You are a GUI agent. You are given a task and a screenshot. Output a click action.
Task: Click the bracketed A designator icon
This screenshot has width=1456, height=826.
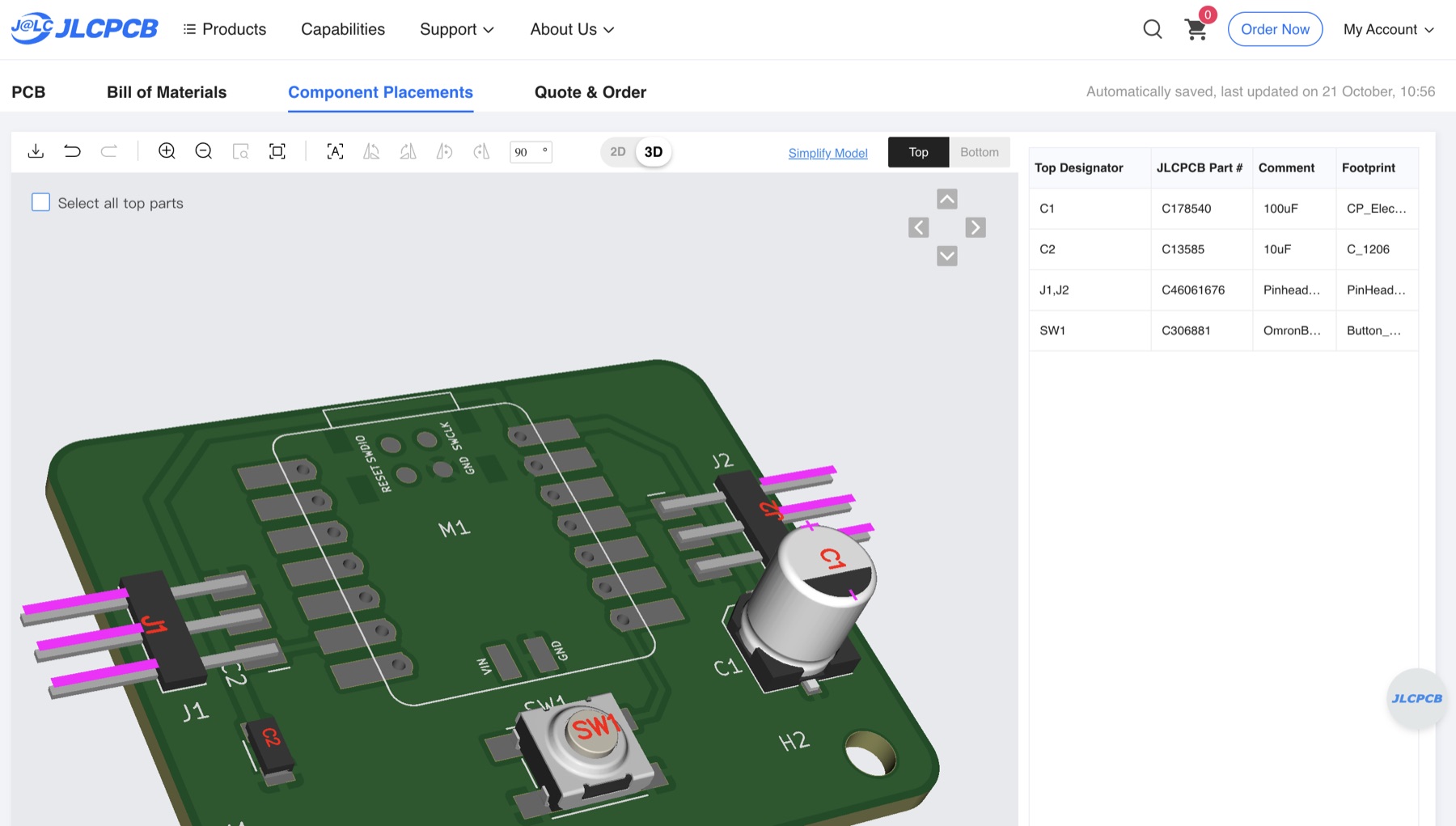pos(335,151)
